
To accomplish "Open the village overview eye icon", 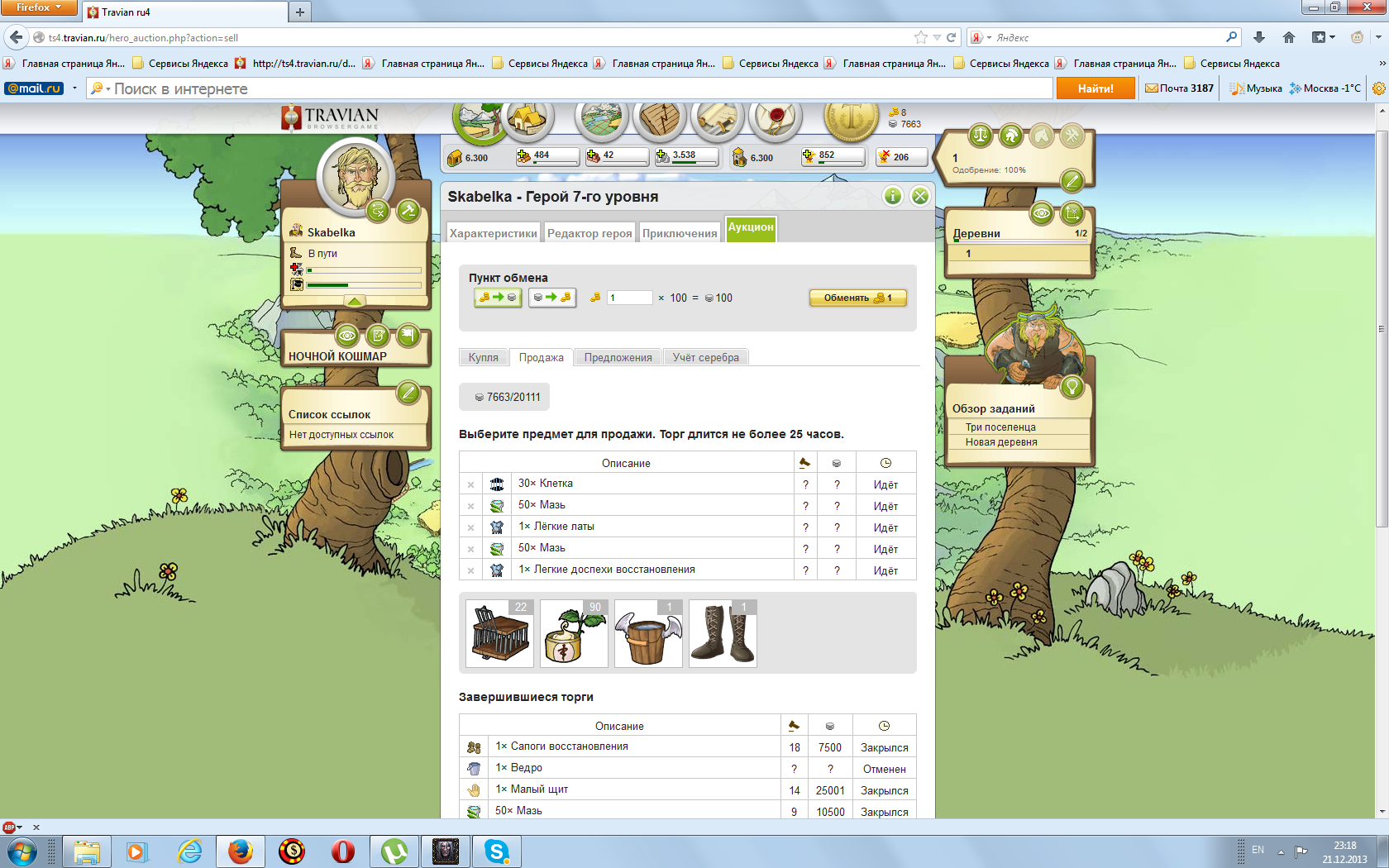I will (1042, 213).
